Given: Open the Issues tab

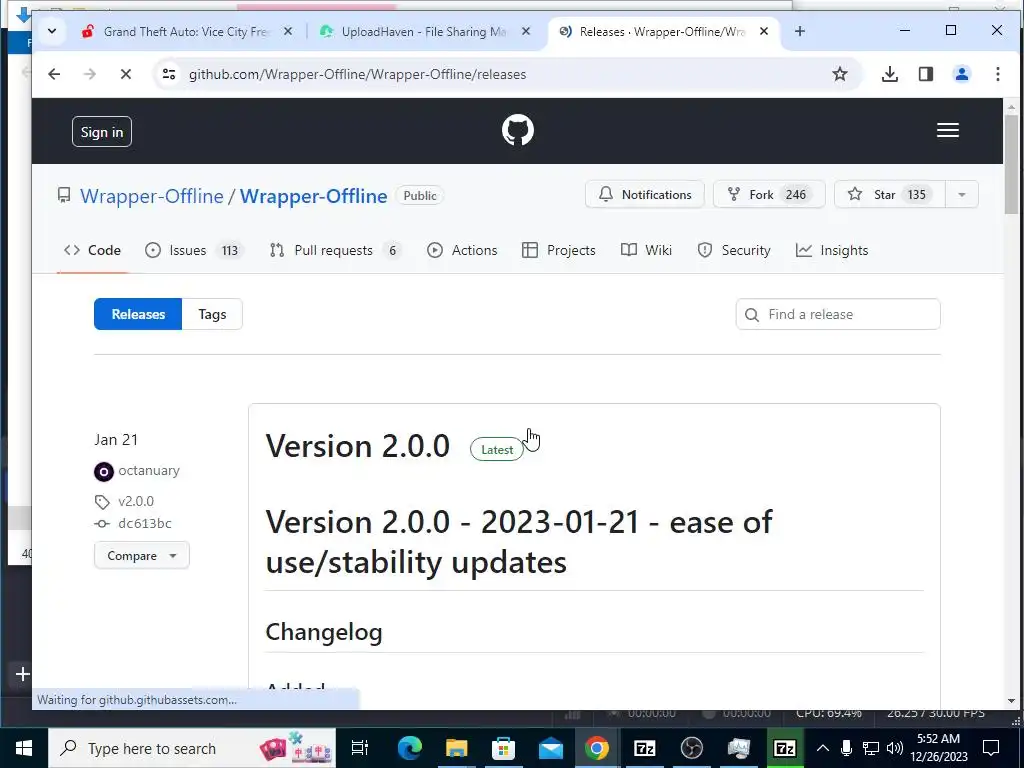Looking at the screenshot, I should 194,250.
